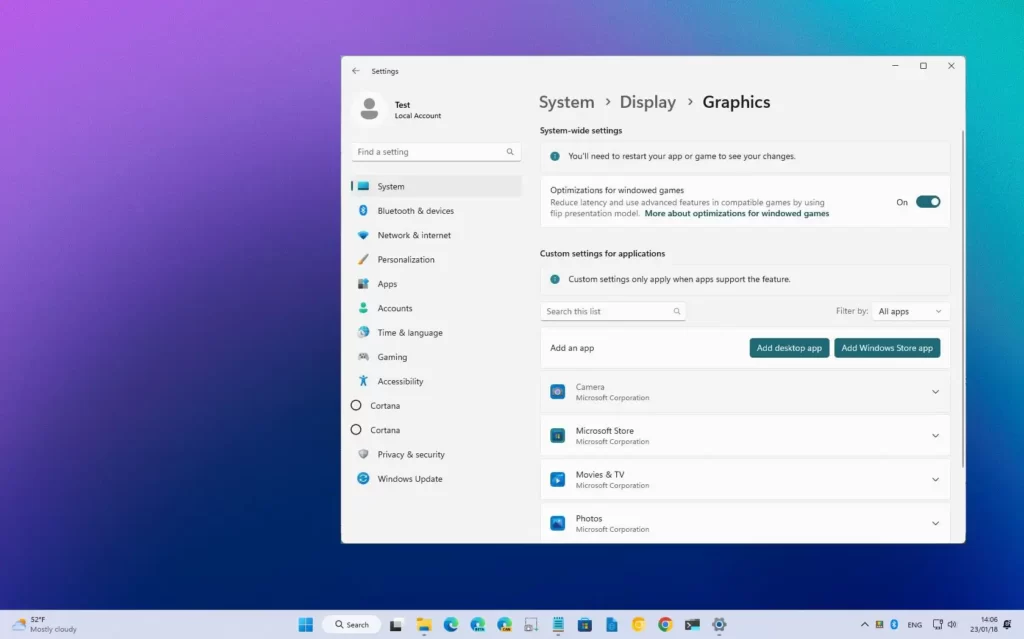This screenshot has height=639, width=1024.
Task: Launch Microsoft Edge from the taskbar
Action: (x=451, y=625)
